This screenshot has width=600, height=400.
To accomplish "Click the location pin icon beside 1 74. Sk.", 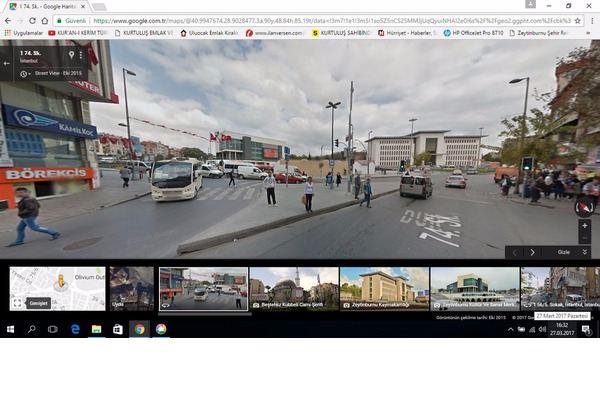I will pos(71,55).
